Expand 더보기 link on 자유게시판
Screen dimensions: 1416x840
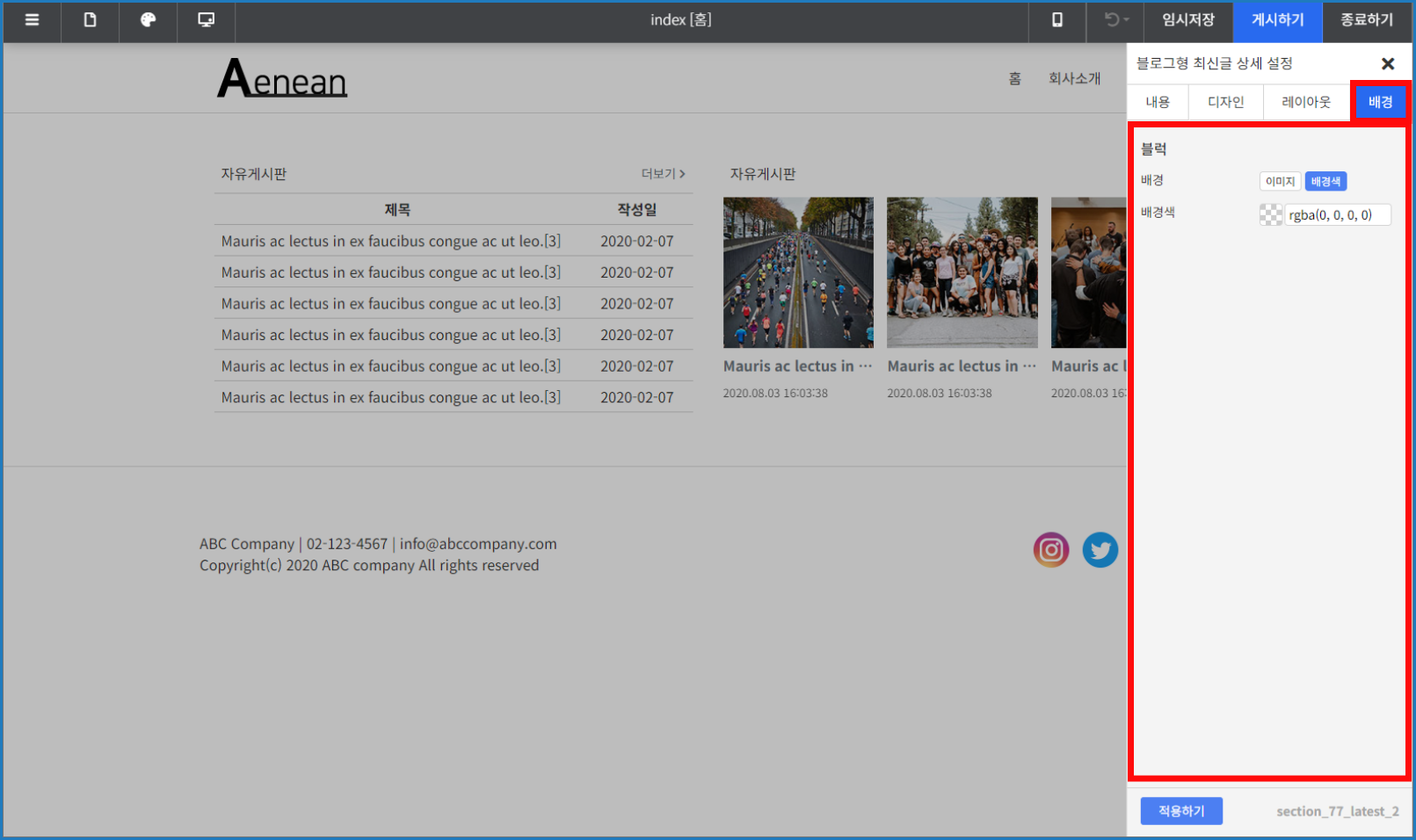tap(663, 174)
